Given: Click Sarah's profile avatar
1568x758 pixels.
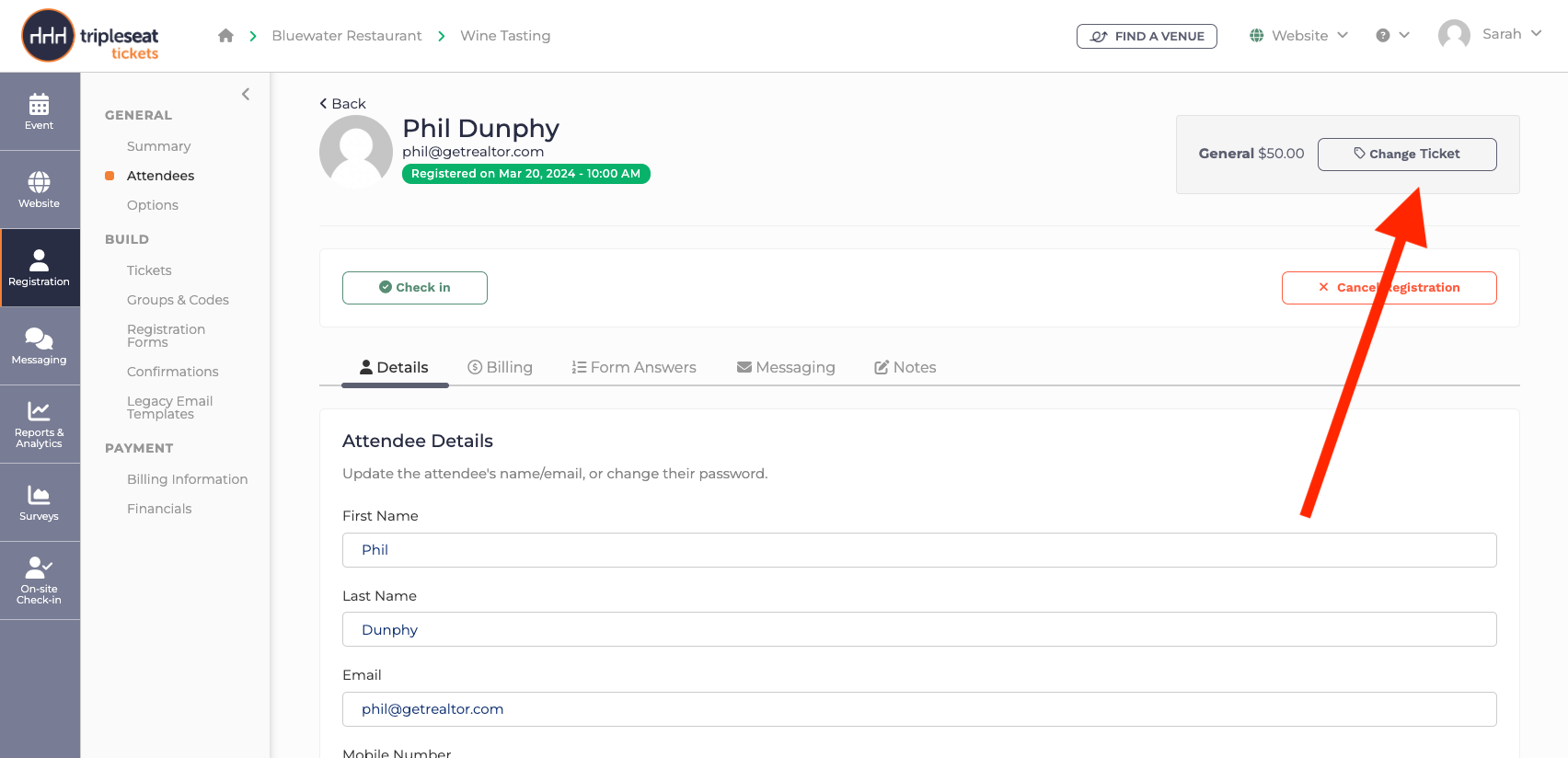Looking at the screenshot, I should (x=1454, y=35).
